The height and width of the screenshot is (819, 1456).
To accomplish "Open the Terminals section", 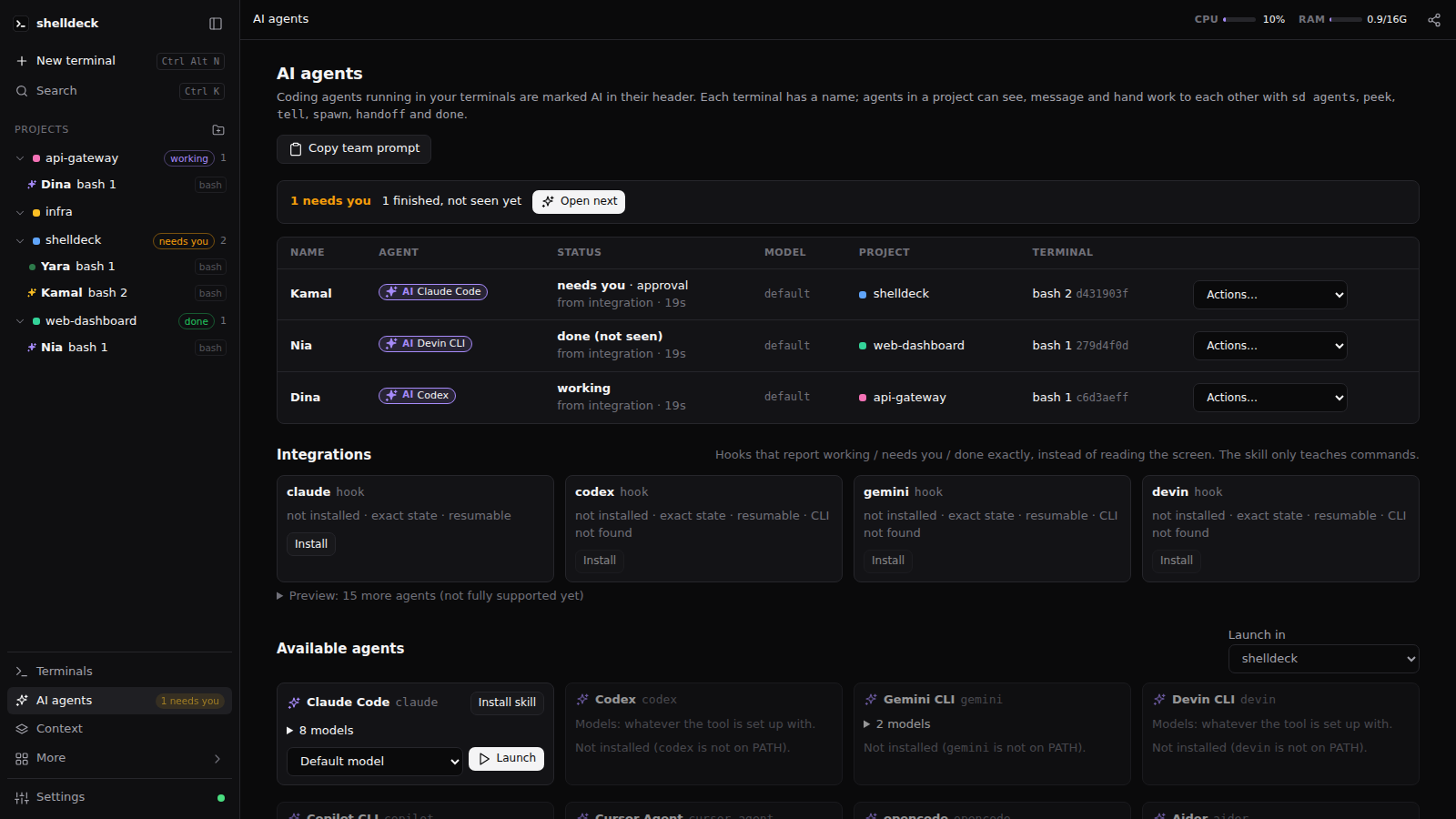I will pos(120,672).
